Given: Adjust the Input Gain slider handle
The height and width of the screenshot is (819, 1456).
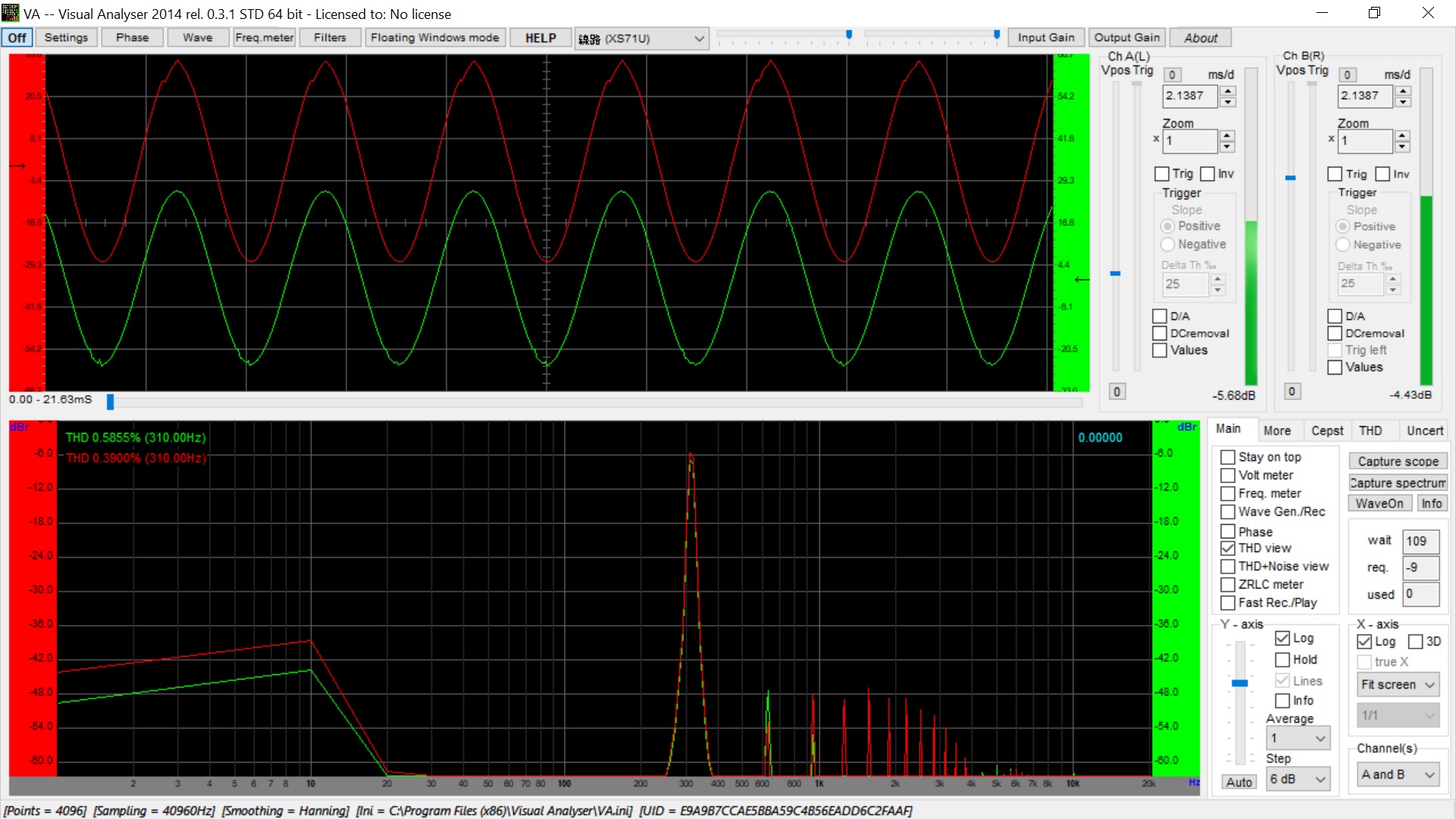Looking at the screenshot, I should (849, 34).
